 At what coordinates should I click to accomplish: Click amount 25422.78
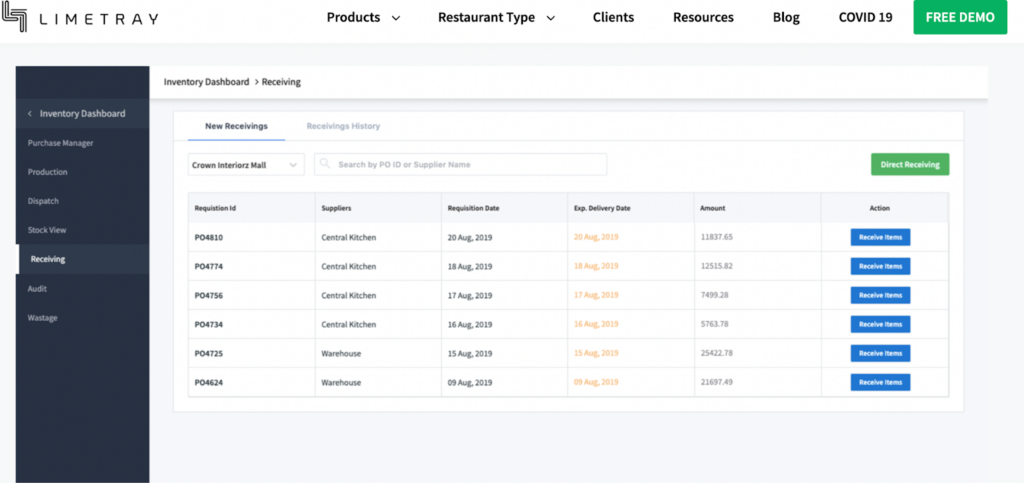716,353
